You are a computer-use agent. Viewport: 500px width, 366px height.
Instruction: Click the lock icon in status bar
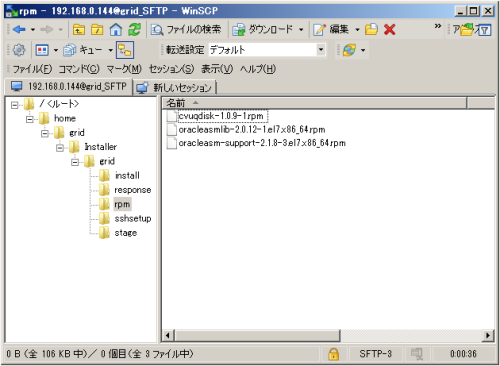tap(333, 354)
